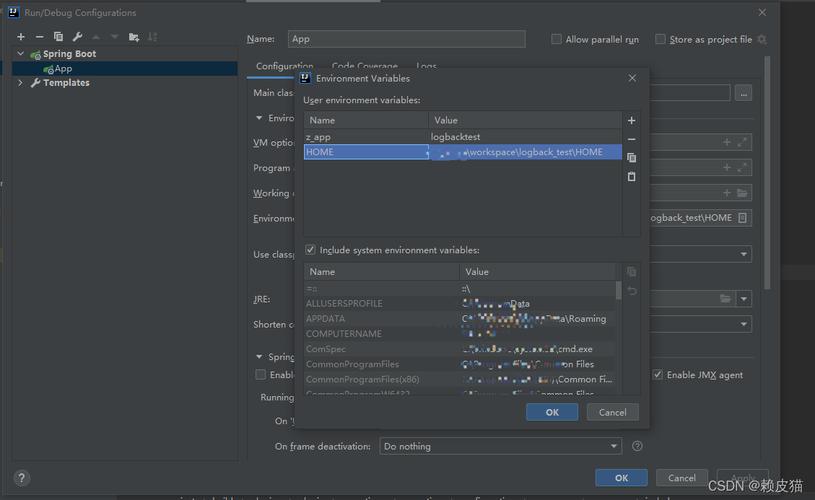
Task: Paste environment variables from clipboard icon
Action: 632,177
